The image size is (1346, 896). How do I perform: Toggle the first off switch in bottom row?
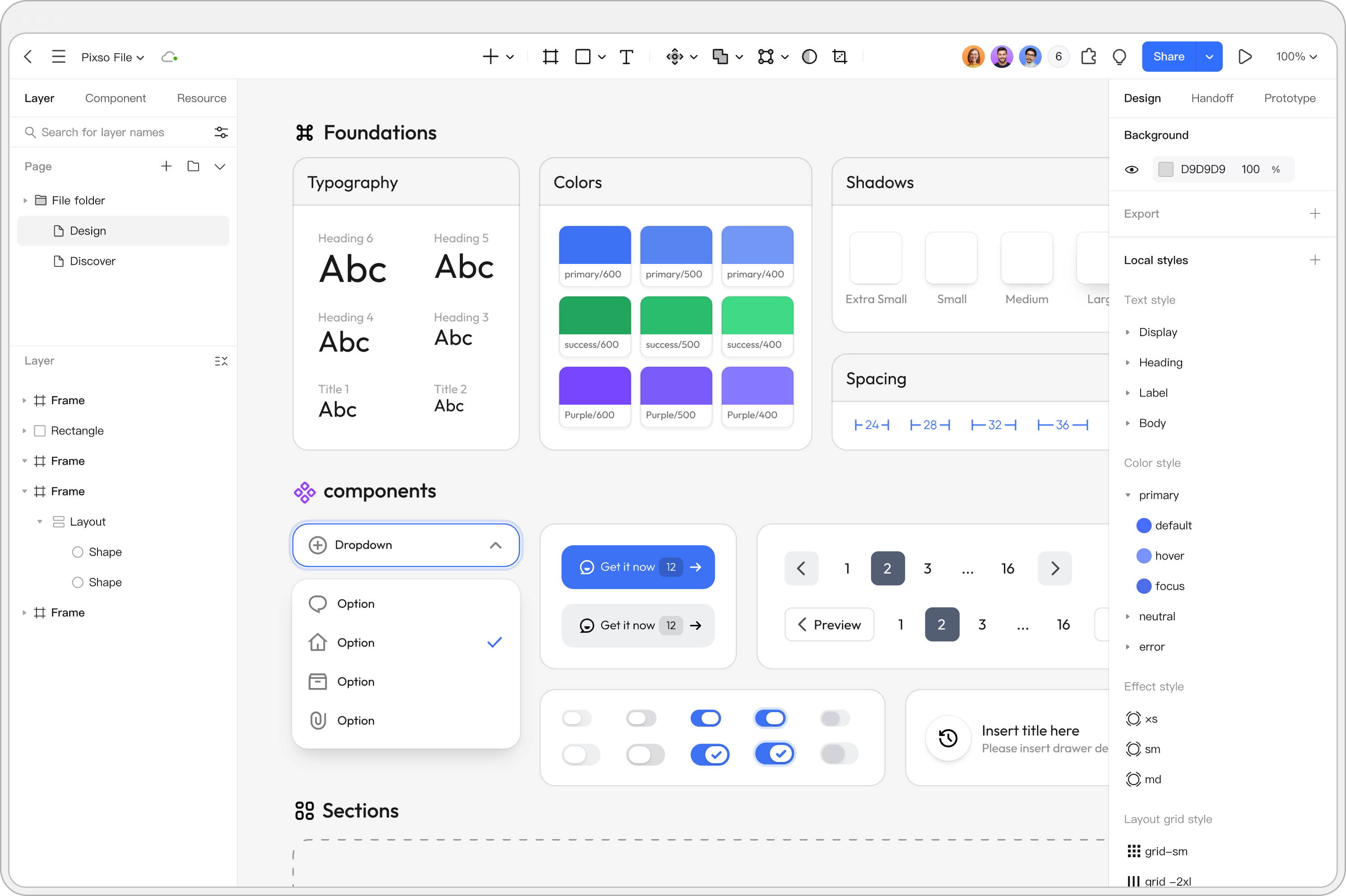point(581,754)
